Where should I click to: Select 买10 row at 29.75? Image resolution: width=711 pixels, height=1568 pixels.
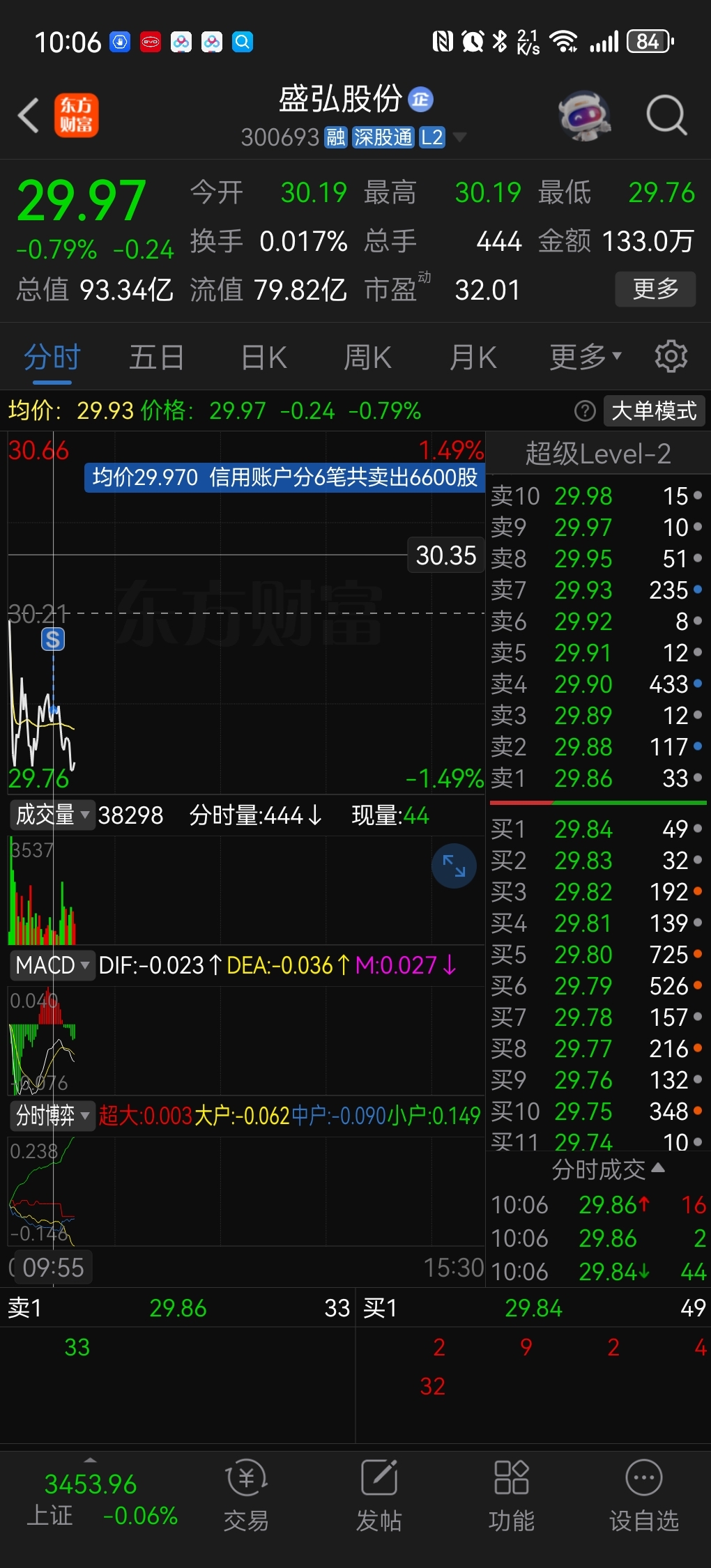tap(597, 1112)
